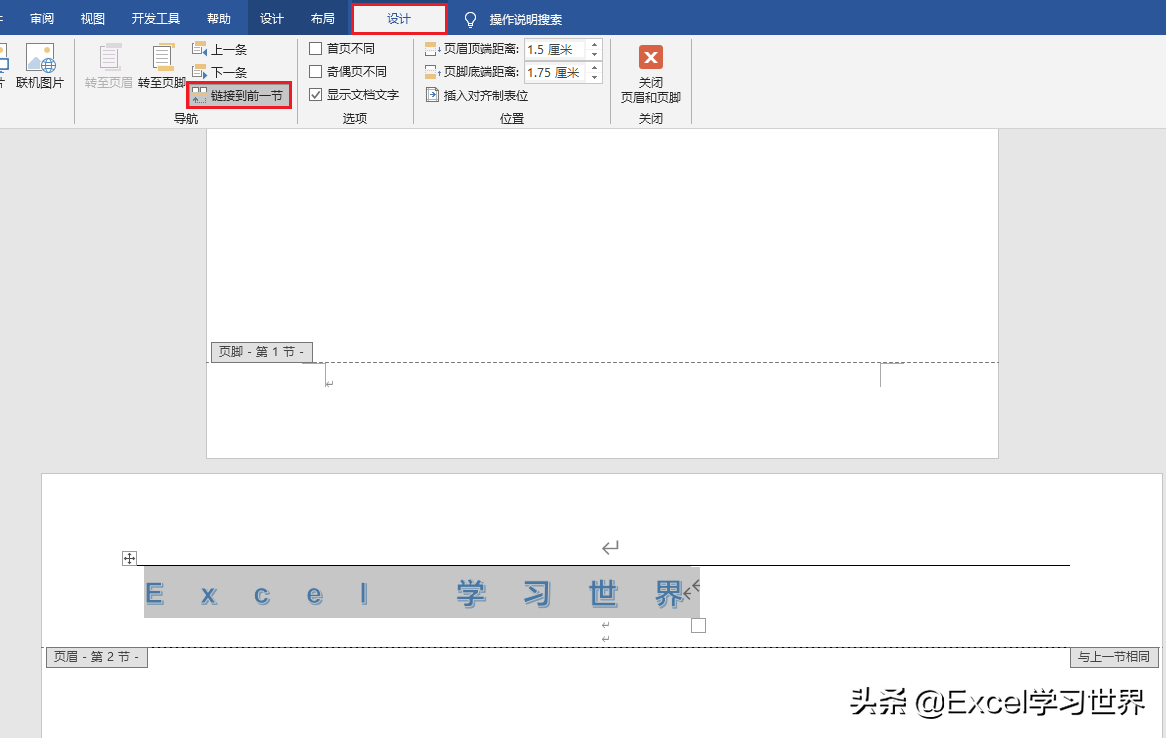Click the 与上一节相同 tag
This screenshot has width=1166, height=738.
click(1114, 657)
